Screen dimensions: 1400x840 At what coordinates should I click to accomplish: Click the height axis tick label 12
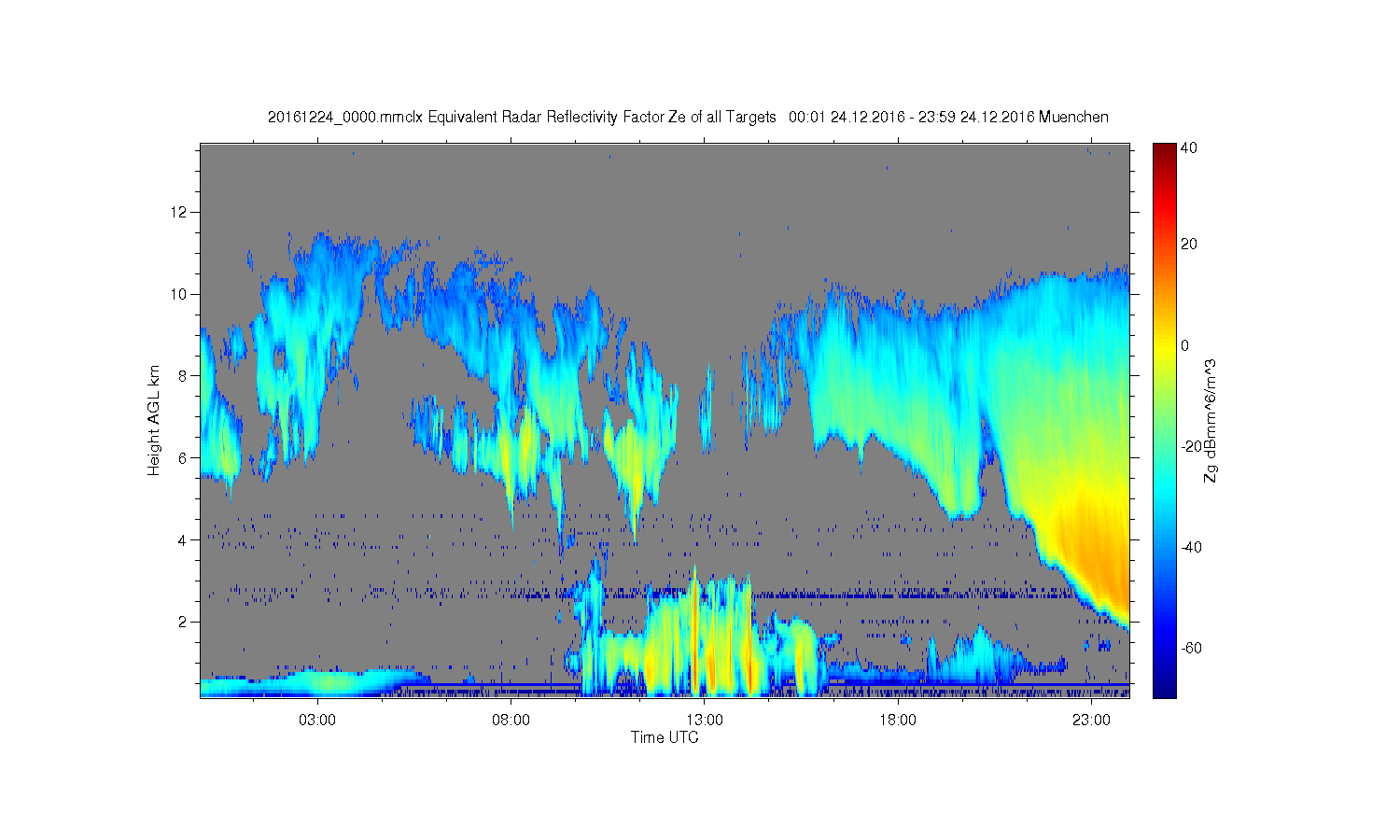179,212
